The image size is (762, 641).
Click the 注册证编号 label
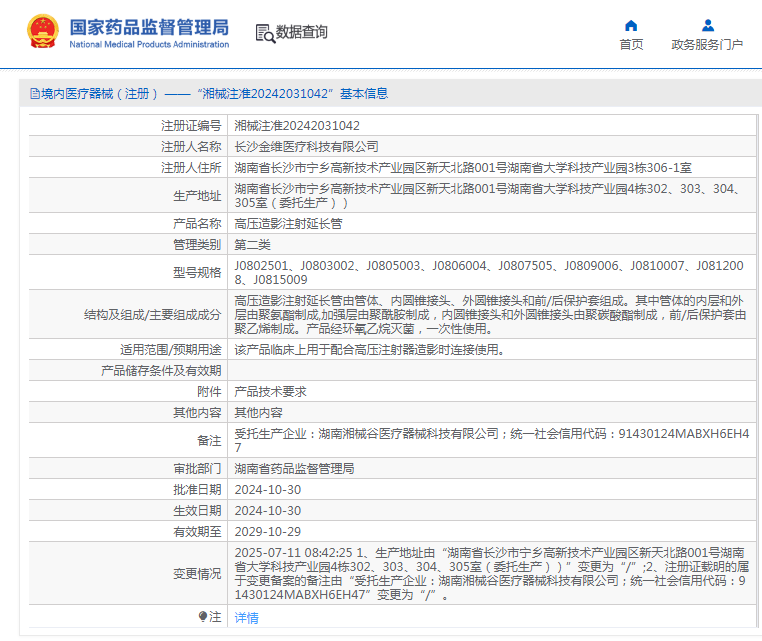[x=191, y=126]
